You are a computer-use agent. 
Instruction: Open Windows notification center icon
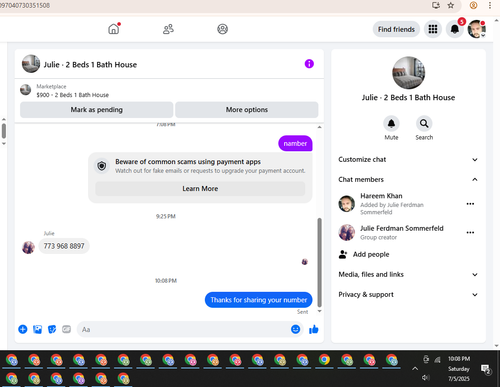485,369
